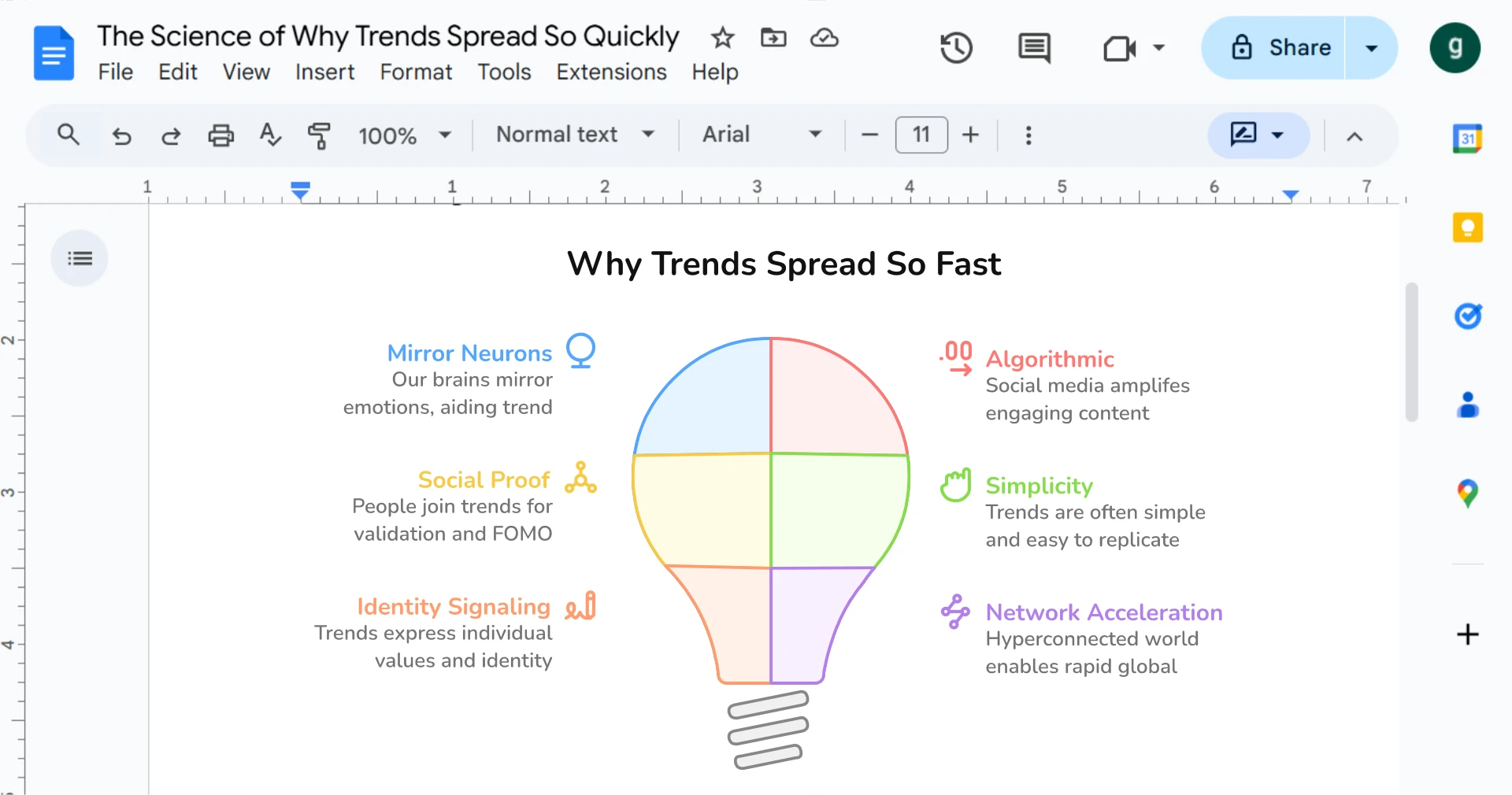This screenshot has width=1512, height=795.
Task: Open the Extensions menu
Action: point(611,72)
